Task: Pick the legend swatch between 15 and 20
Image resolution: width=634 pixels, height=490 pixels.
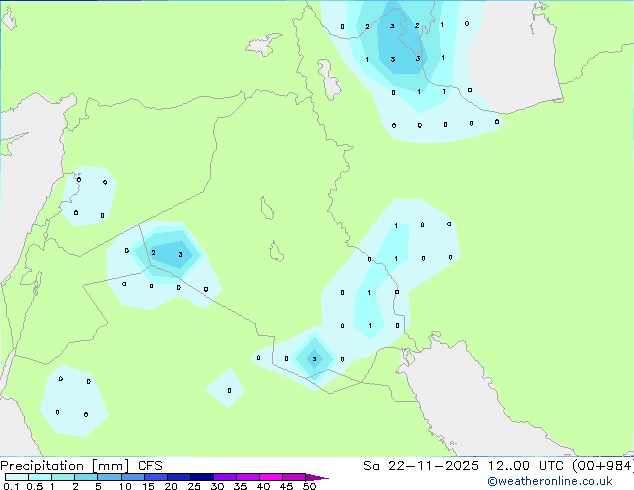Action: tap(156, 477)
